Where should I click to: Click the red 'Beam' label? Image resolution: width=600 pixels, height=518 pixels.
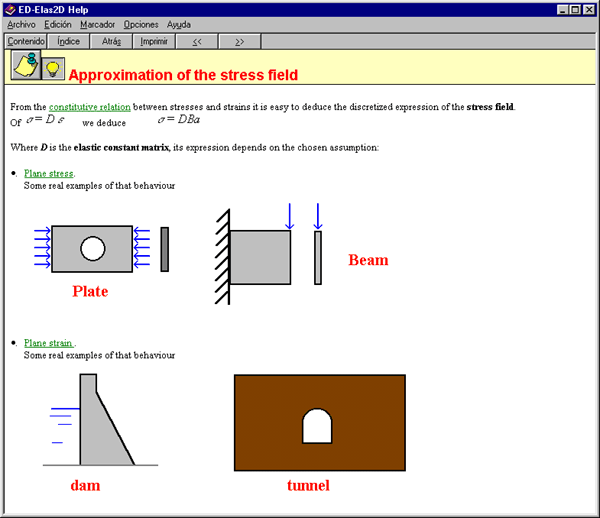(368, 260)
